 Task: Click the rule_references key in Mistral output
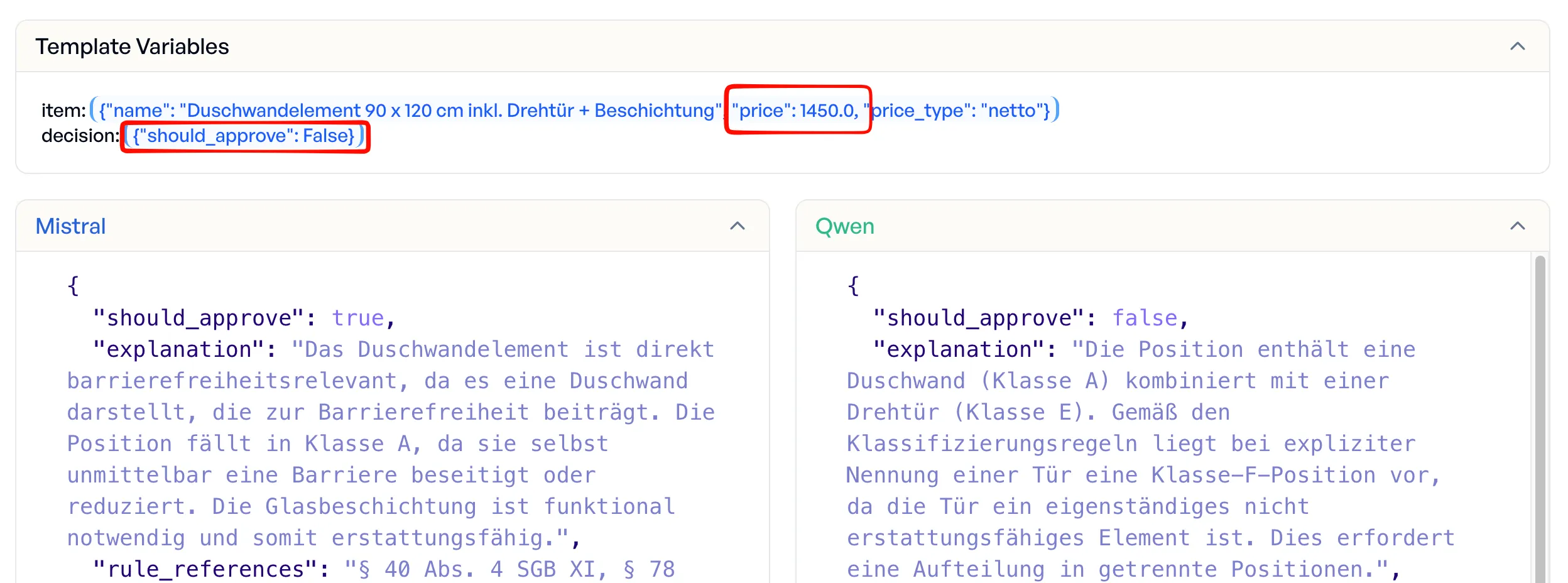[x=205, y=570]
